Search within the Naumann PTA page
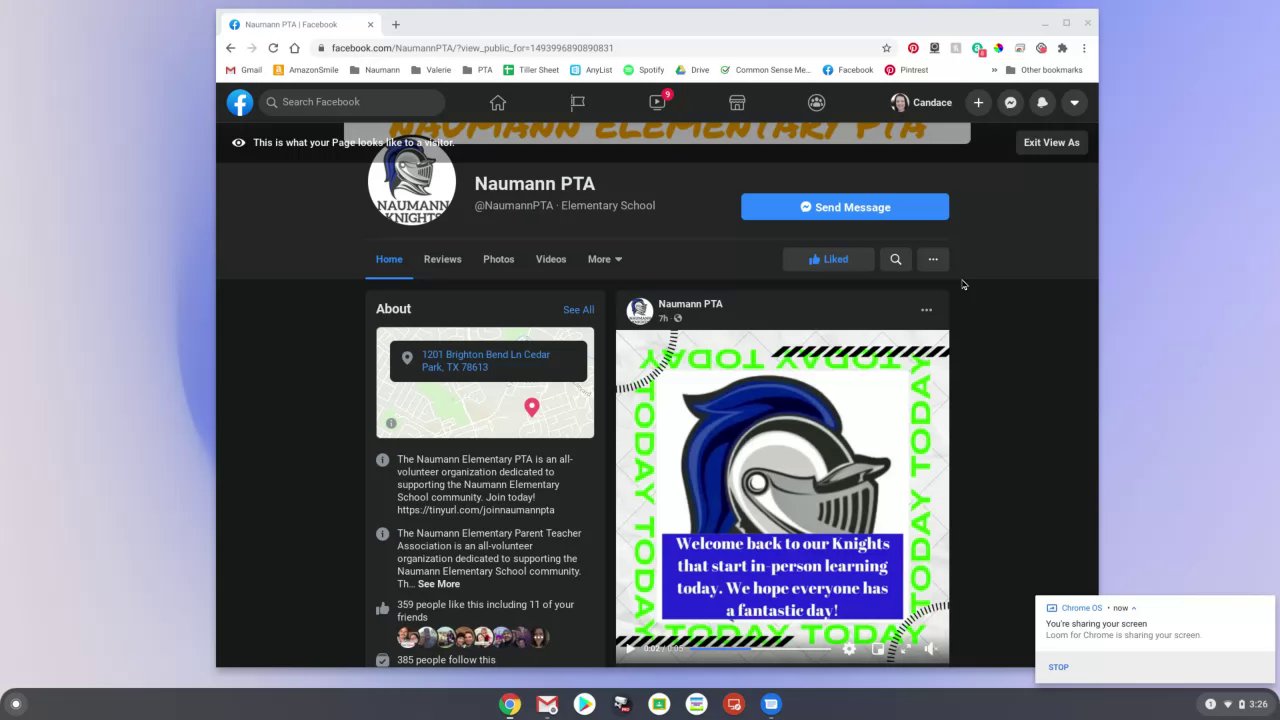1280x720 pixels. click(895, 259)
